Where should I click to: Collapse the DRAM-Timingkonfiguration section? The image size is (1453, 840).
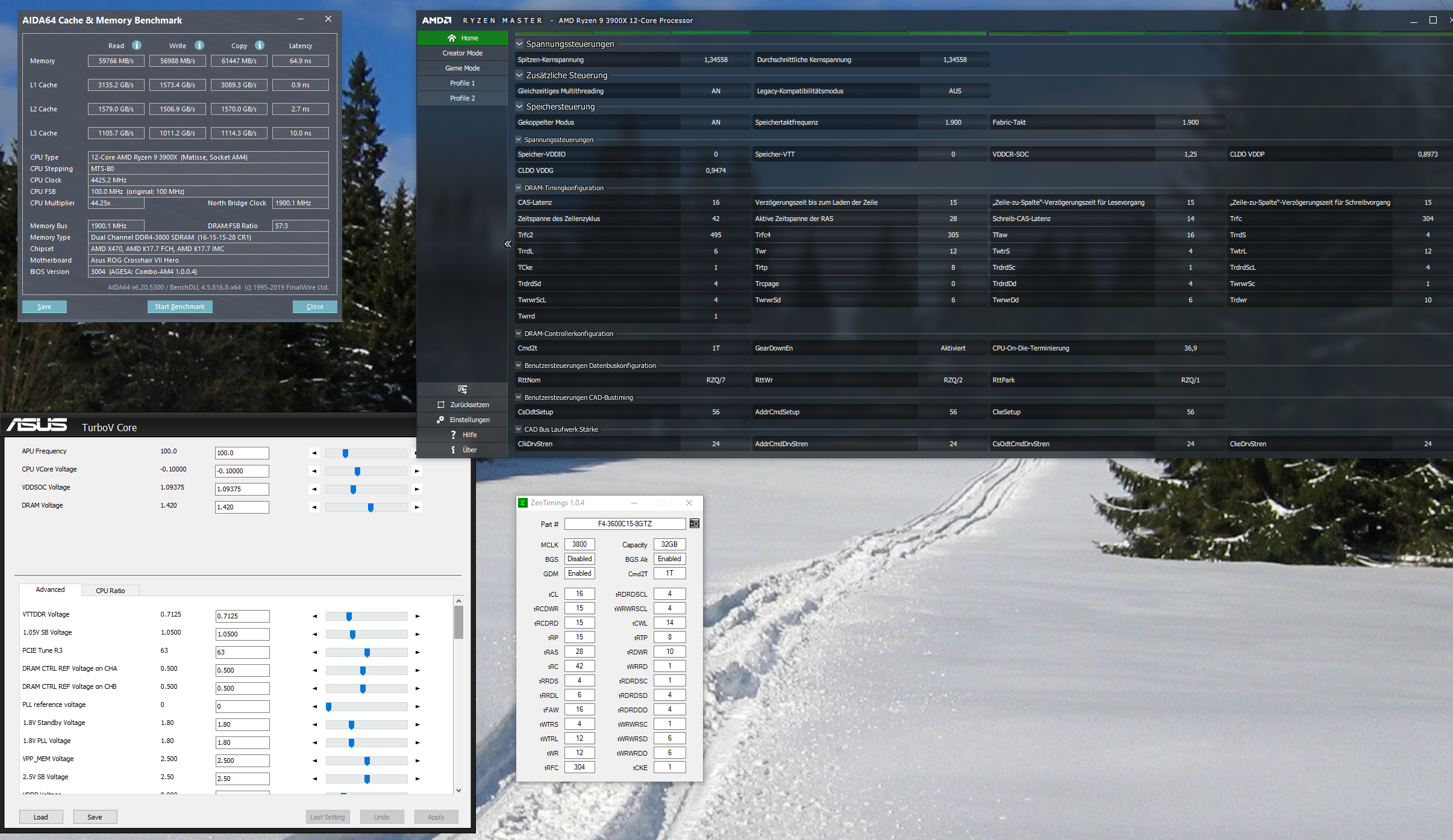pos(519,187)
